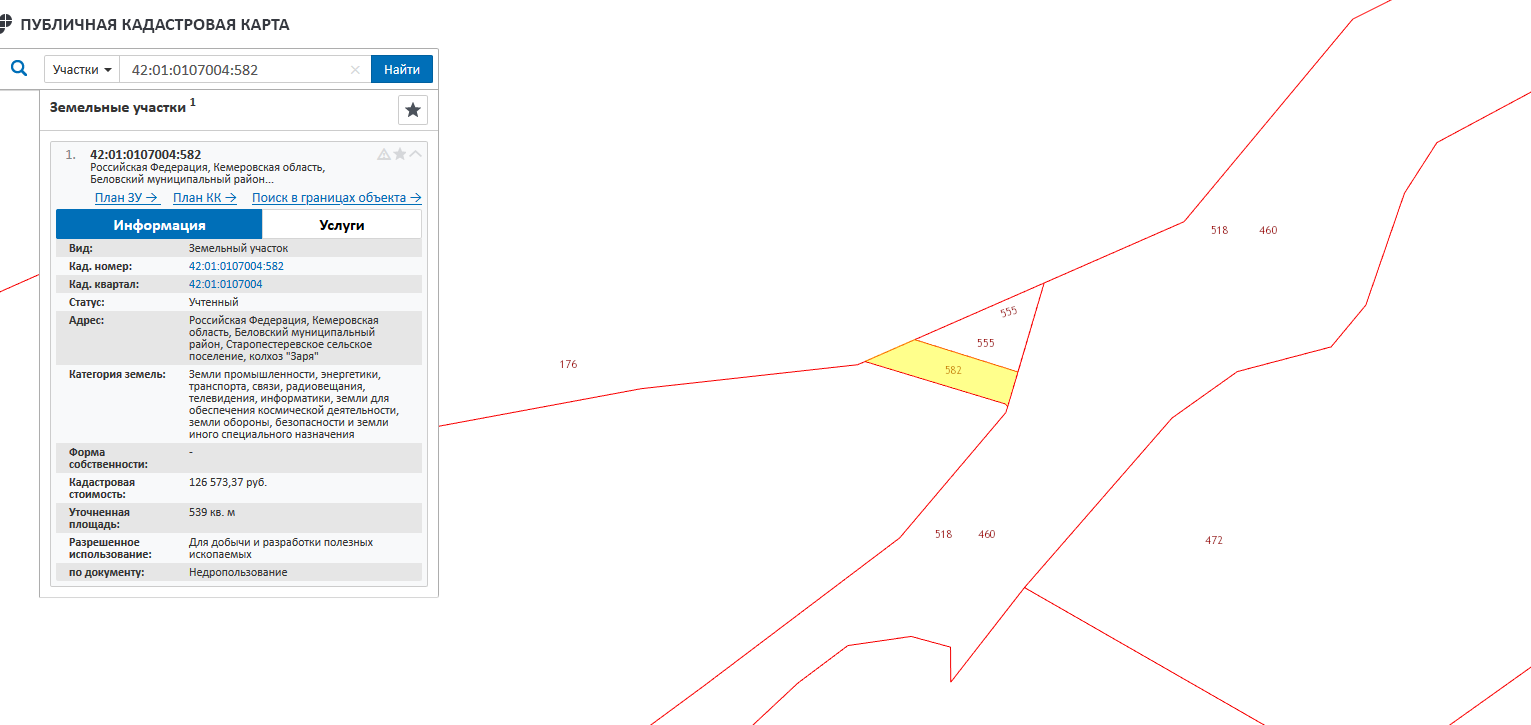Clear the search field with X
The height and width of the screenshot is (725, 1531).
coord(355,70)
